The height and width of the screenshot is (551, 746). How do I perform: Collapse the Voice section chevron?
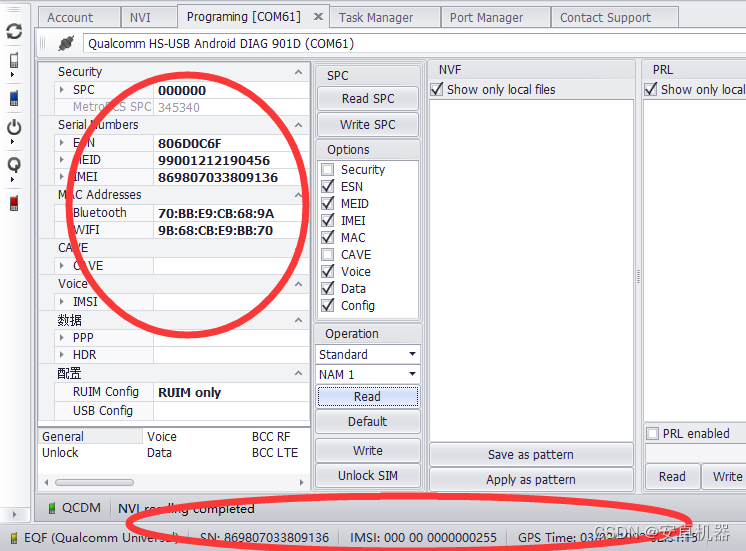(298, 284)
